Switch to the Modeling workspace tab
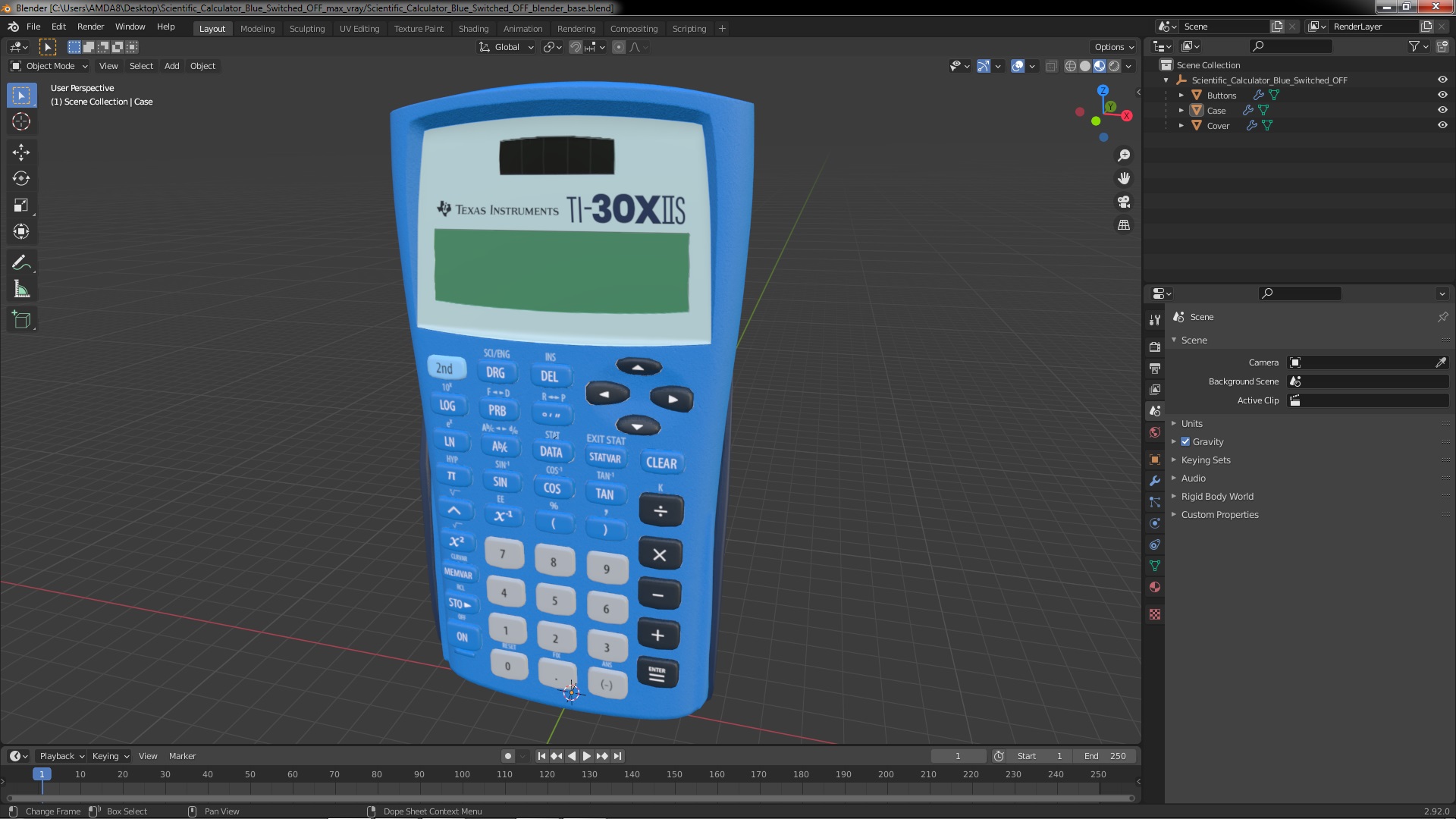Viewport: 1456px width, 819px height. pyautogui.click(x=257, y=28)
